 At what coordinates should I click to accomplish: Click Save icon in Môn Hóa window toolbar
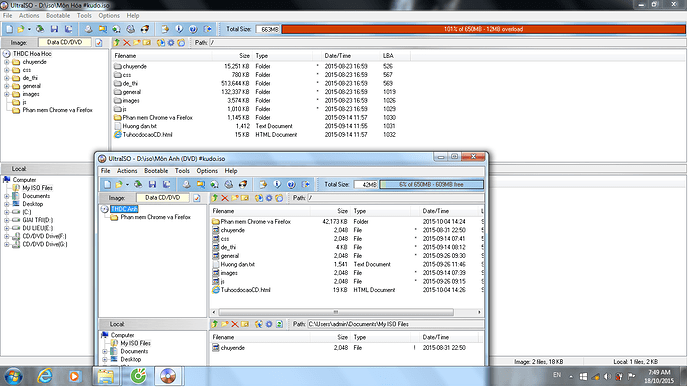click(54, 29)
